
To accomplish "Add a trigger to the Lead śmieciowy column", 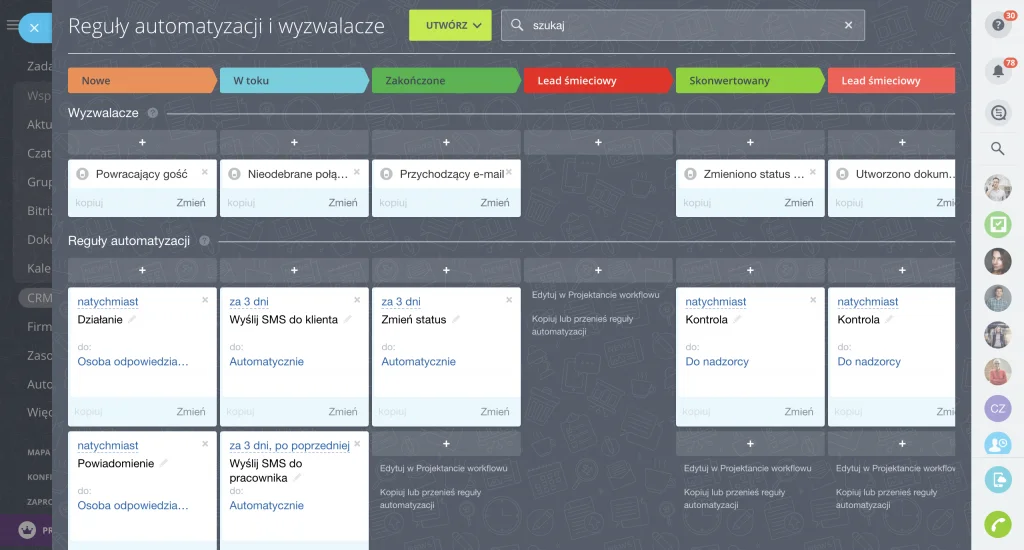I will point(598,143).
